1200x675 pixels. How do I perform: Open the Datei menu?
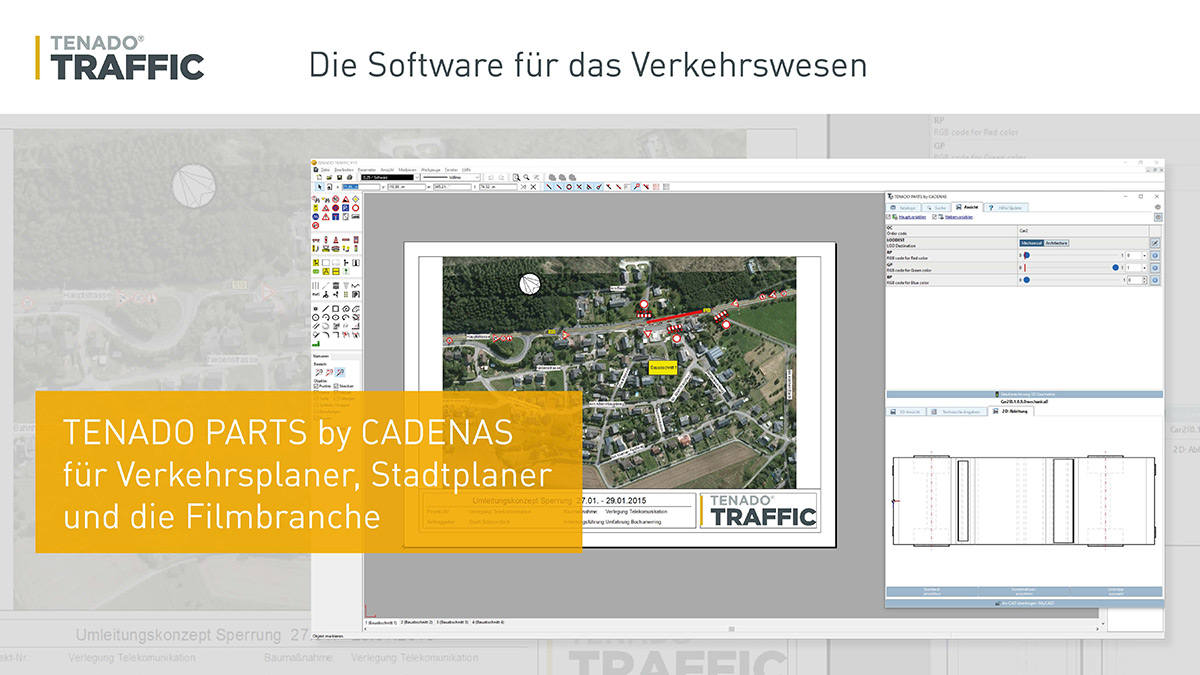point(325,170)
